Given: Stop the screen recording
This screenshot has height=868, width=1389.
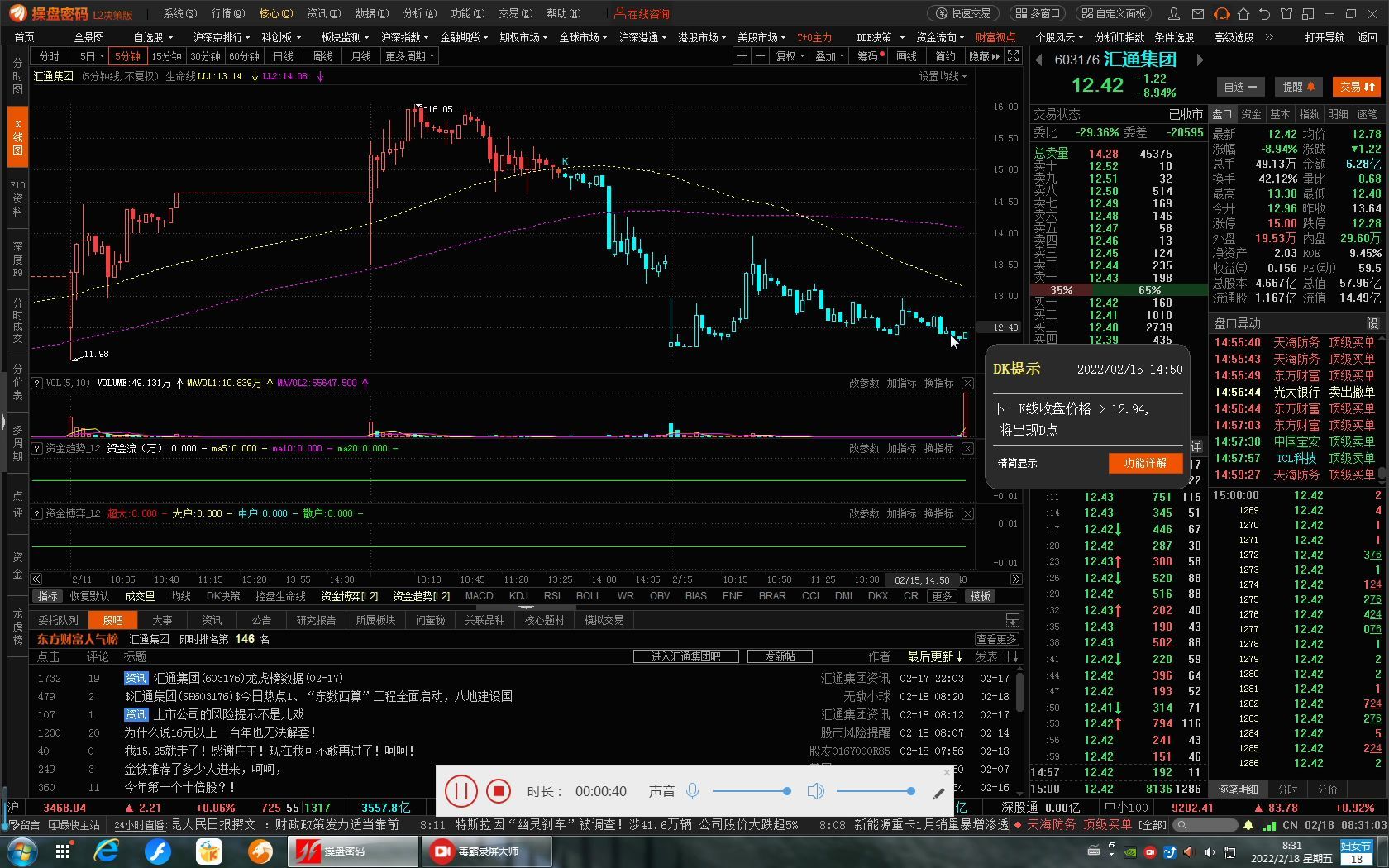Looking at the screenshot, I should (498, 791).
